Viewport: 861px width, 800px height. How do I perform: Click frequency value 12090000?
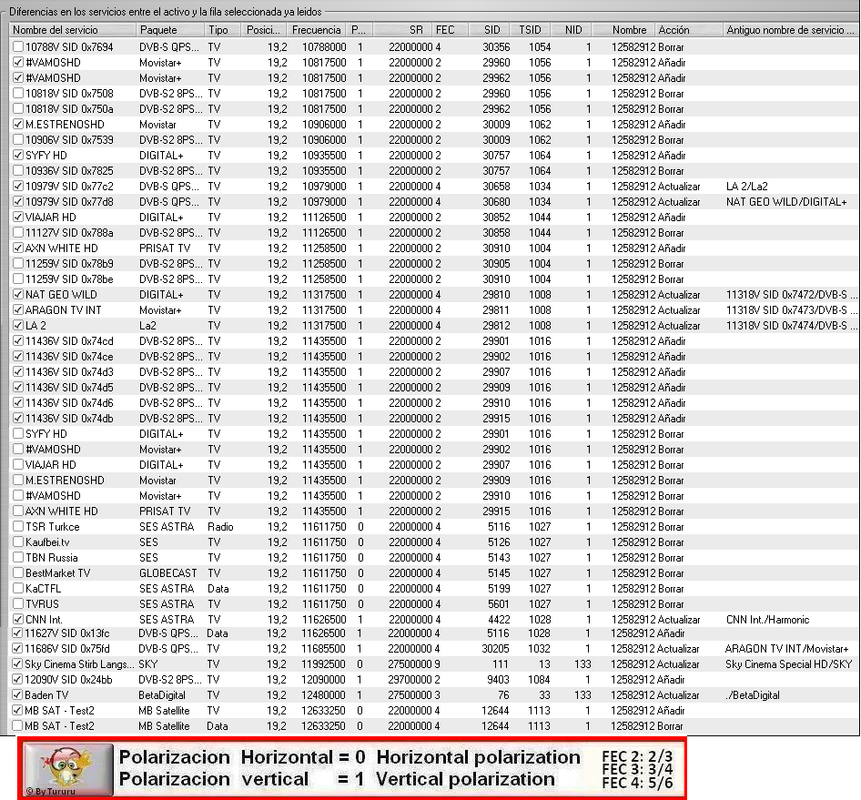[x=323, y=680]
